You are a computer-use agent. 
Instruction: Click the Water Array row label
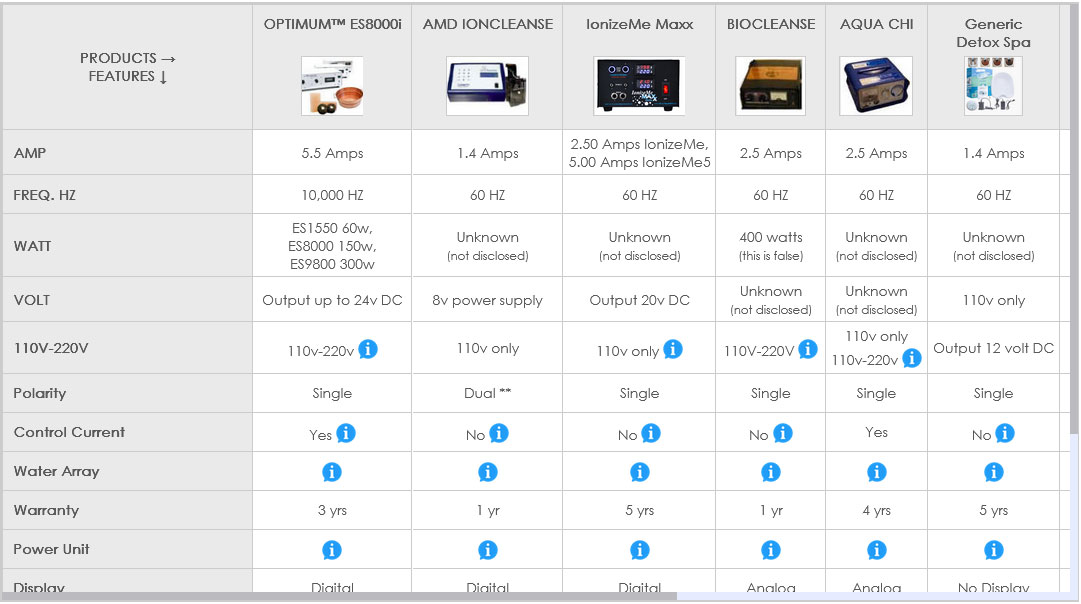coord(57,472)
